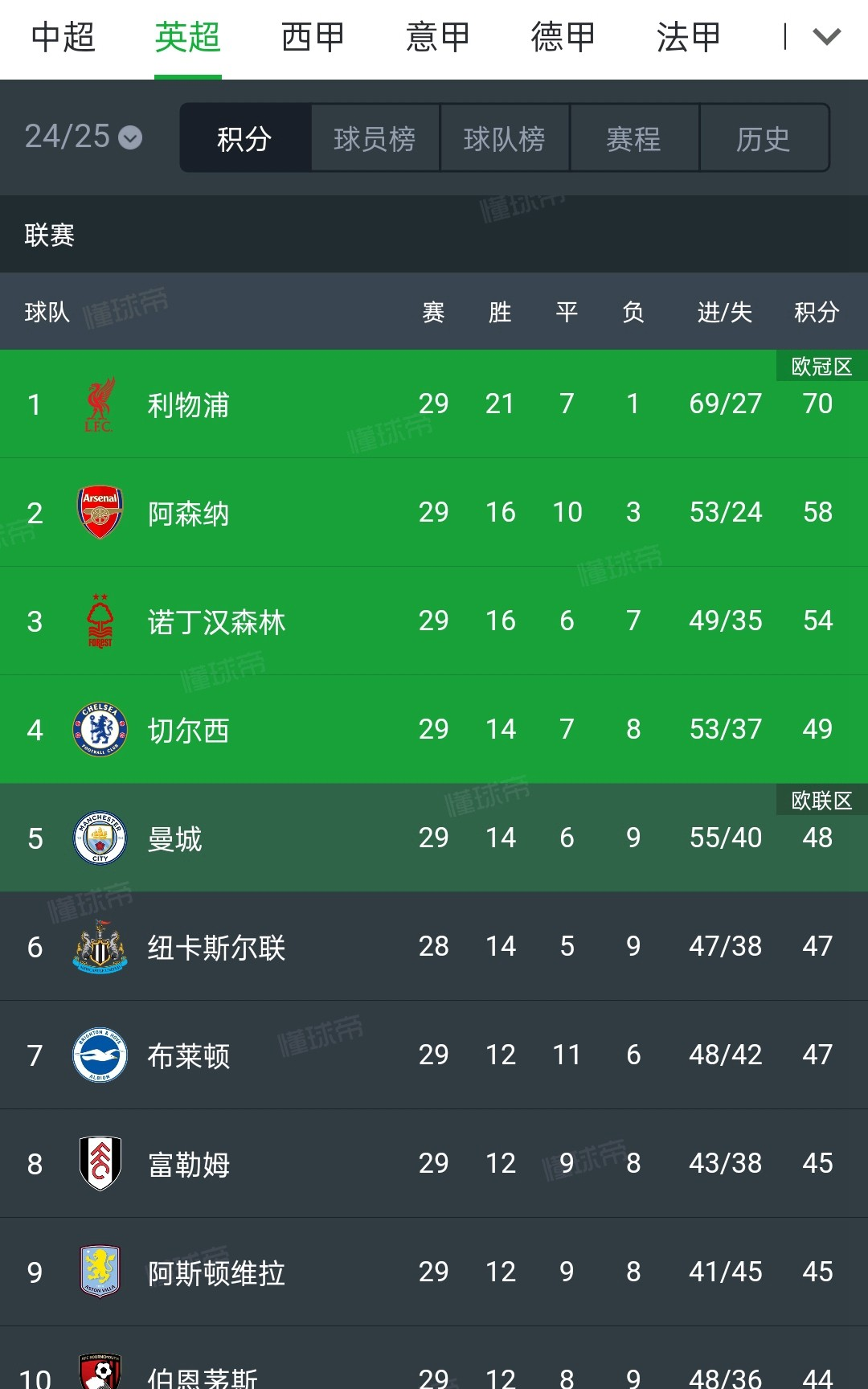
Task: Show the 赛程 schedule segment
Action: (x=634, y=138)
